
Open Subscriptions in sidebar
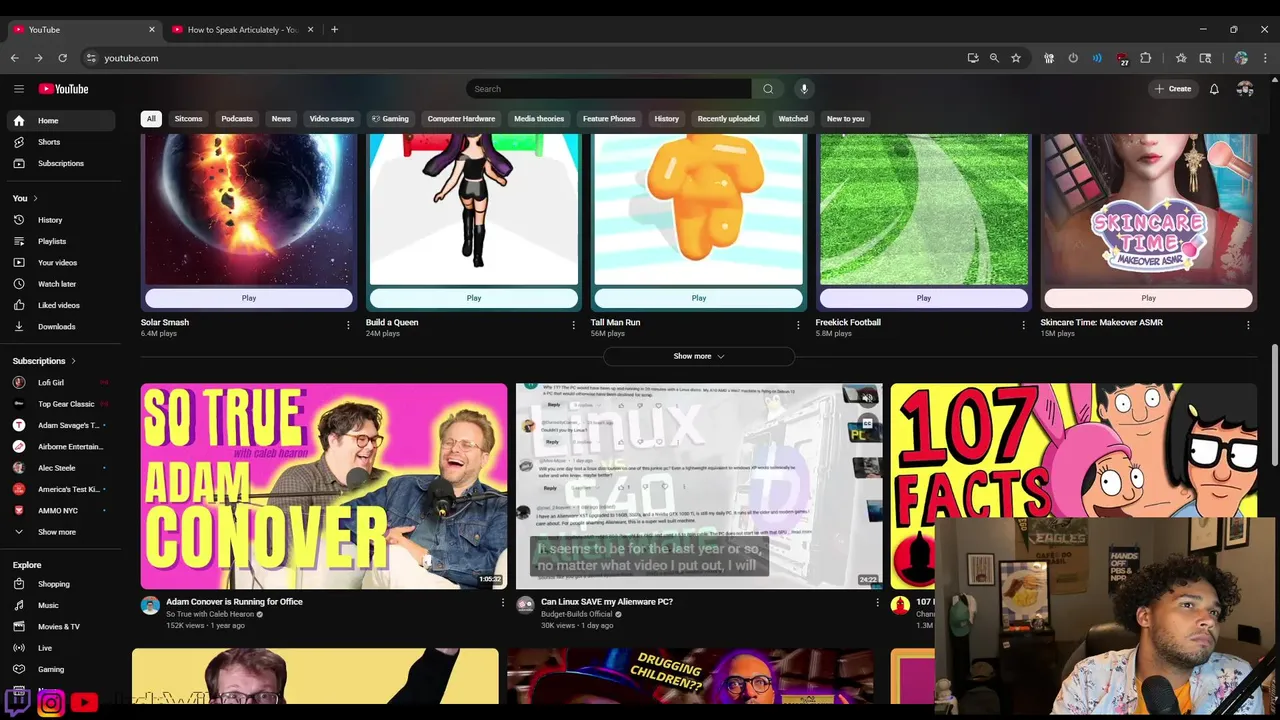click(61, 163)
